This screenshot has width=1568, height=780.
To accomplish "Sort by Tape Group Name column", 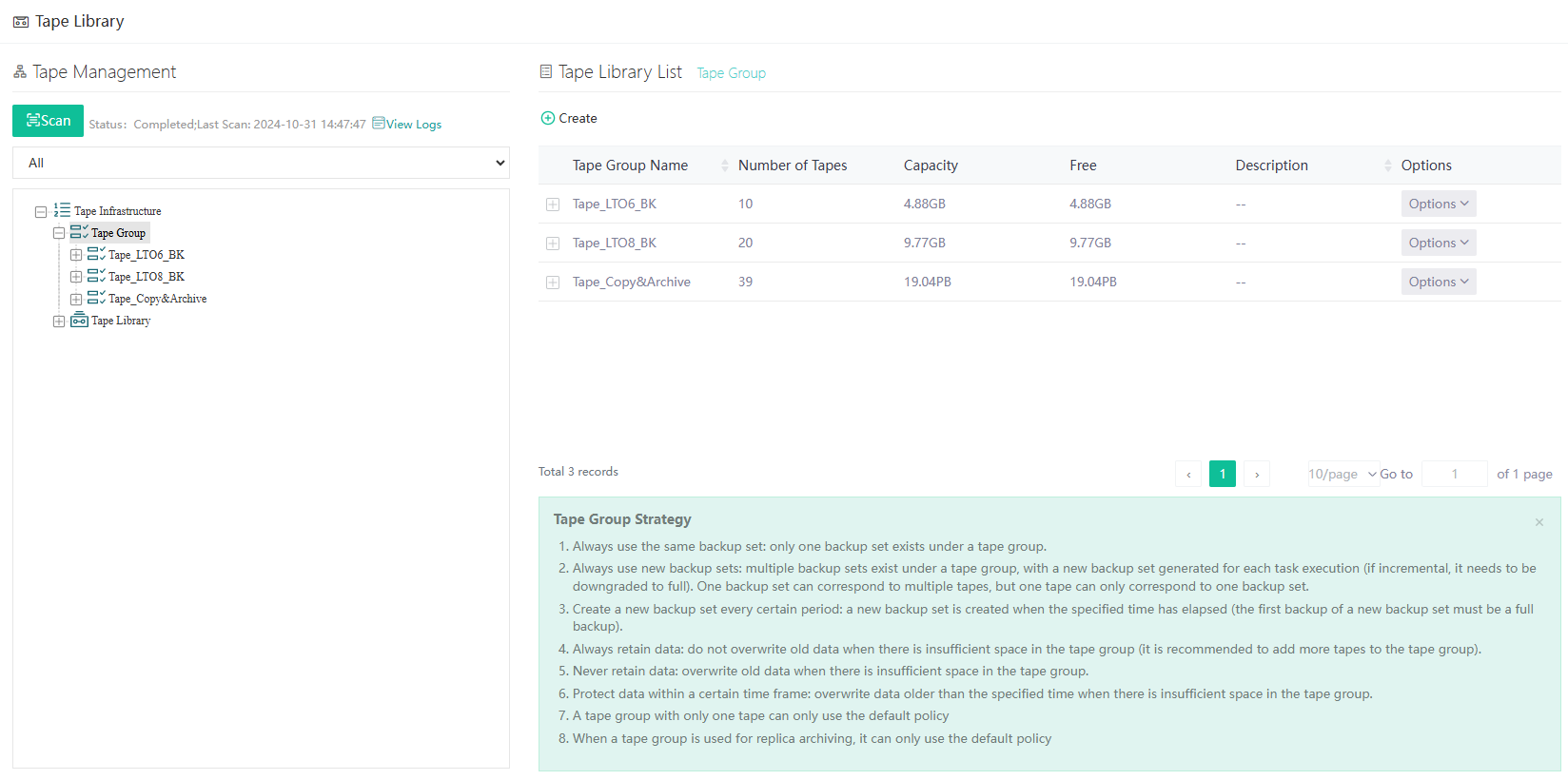I will tap(725, 166).
